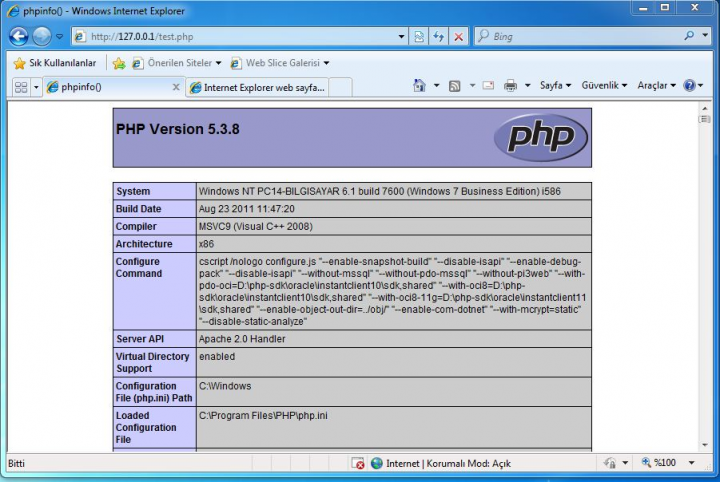The width and height of the screenshot is (720, 482).
Task: Expand the Home button dropdown arrow
Action: click(436, 85)
